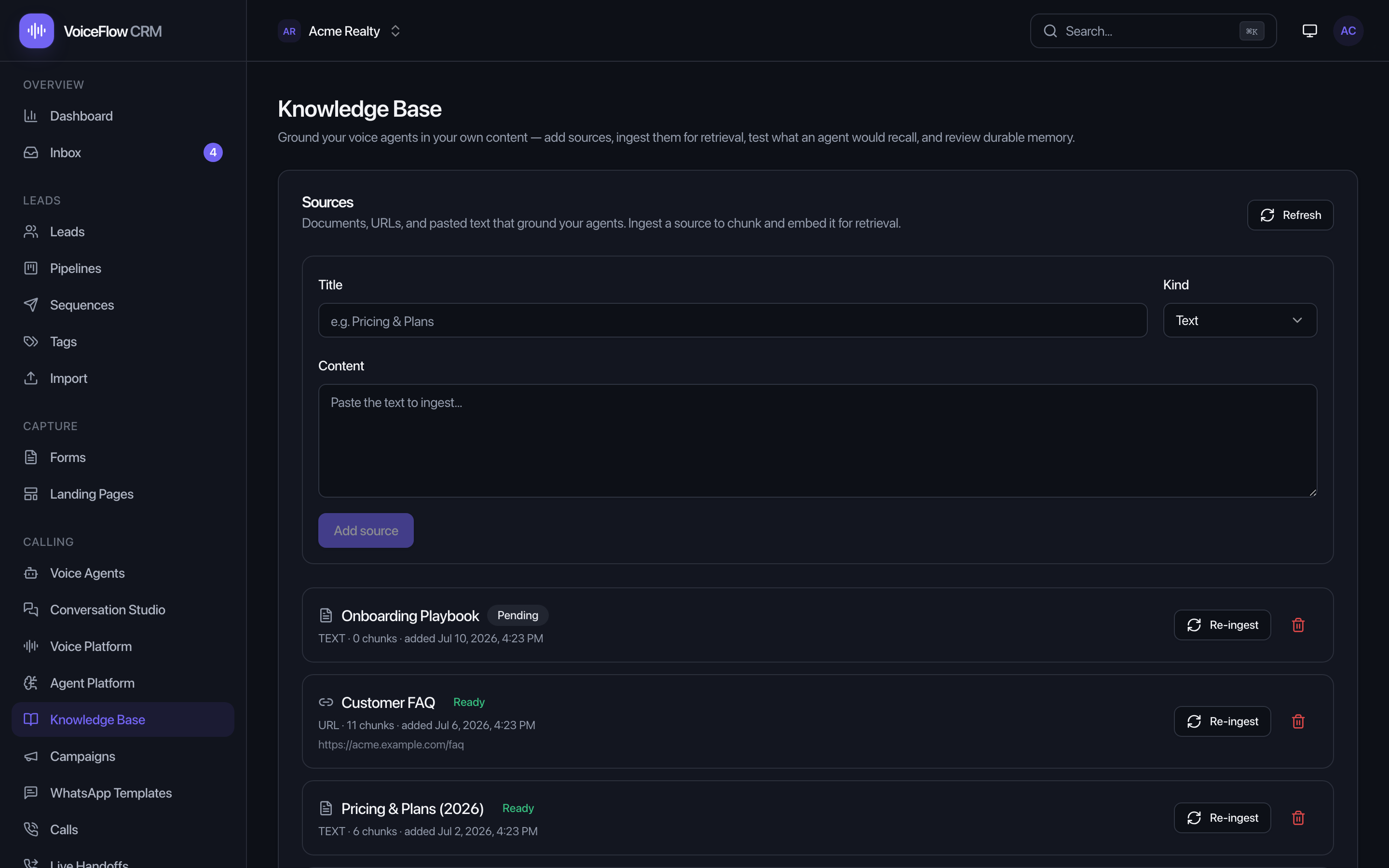
Task: Click the WhatsApp Templates message icon
Action: tap(31, 793)
